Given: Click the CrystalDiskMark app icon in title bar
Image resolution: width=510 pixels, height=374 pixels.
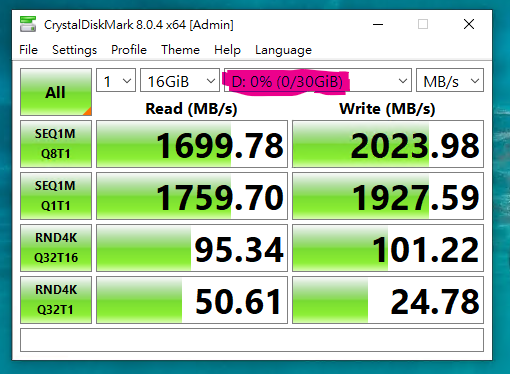Looking at the screenshot, I should click(28, 24).
